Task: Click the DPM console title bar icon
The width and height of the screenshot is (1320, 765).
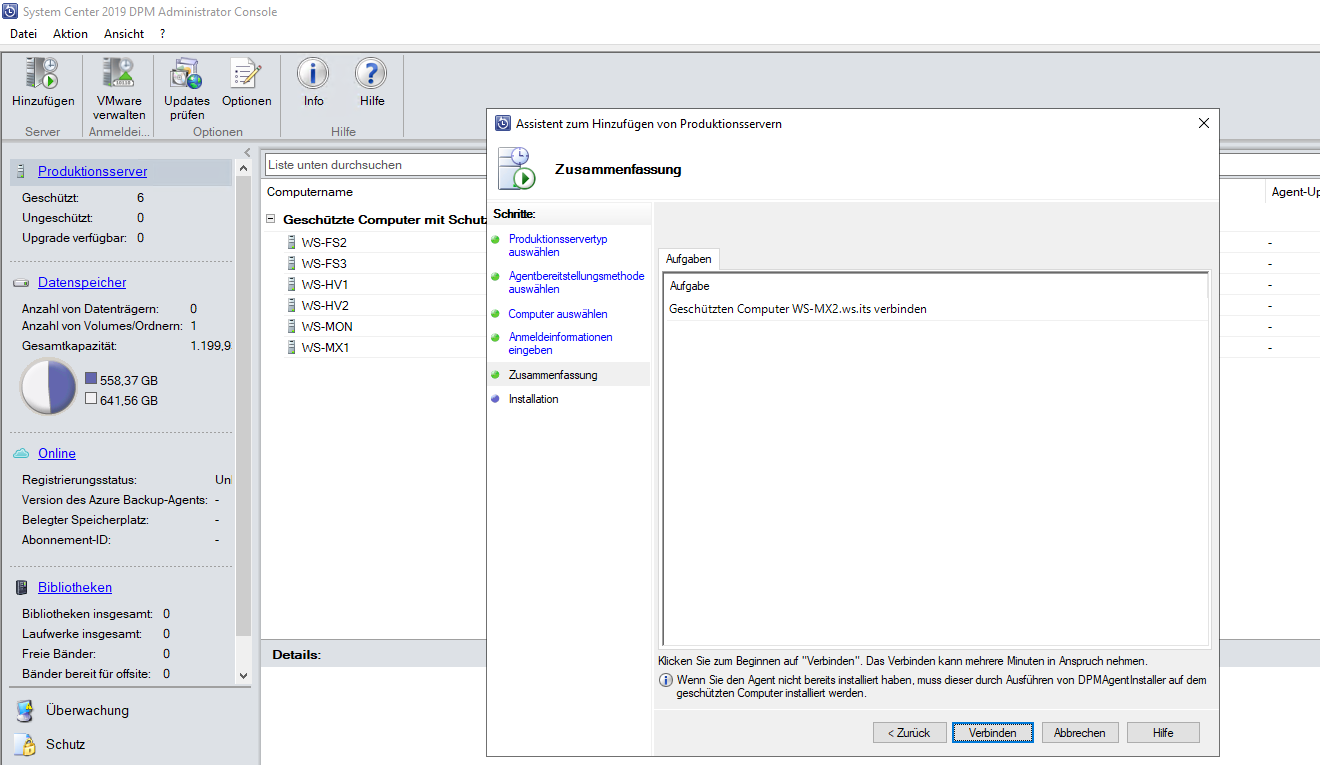Action: pyautogui.click(x=11, y=12)
